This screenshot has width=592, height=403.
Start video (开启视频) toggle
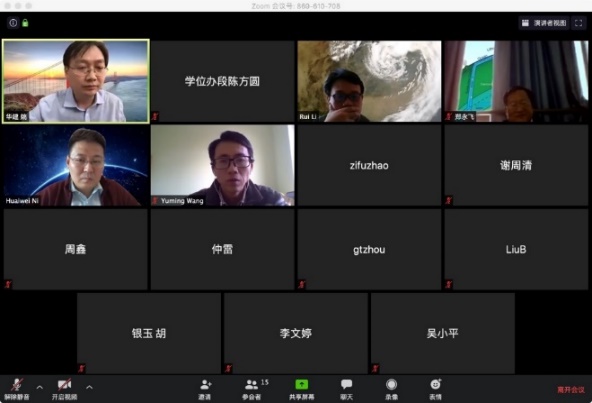[x=64, y=389]
